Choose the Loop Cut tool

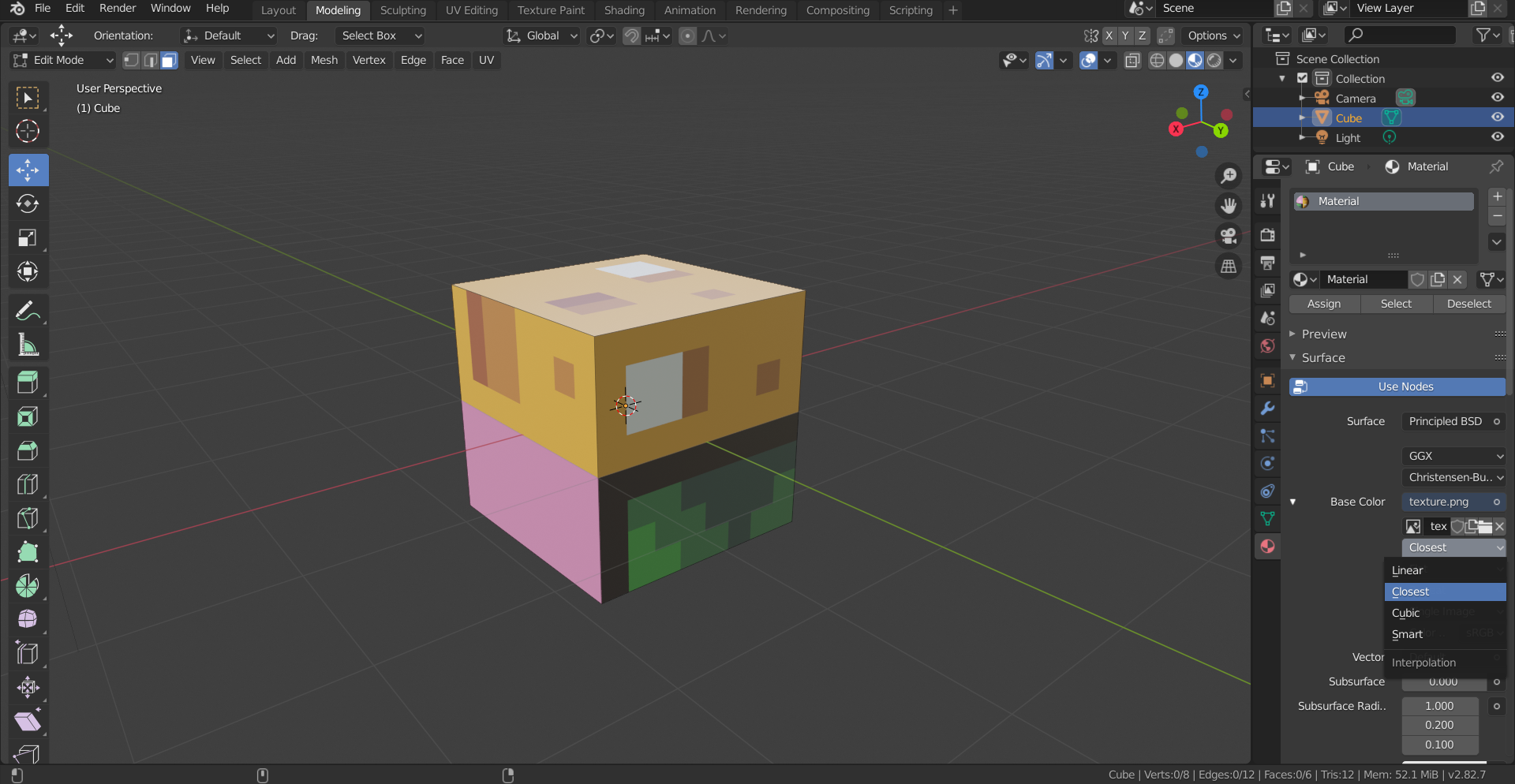(28, 484)
